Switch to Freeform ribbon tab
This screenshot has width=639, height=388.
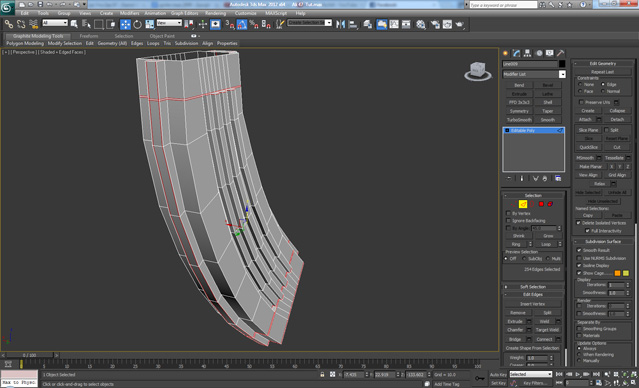click(x=89, y=36)
